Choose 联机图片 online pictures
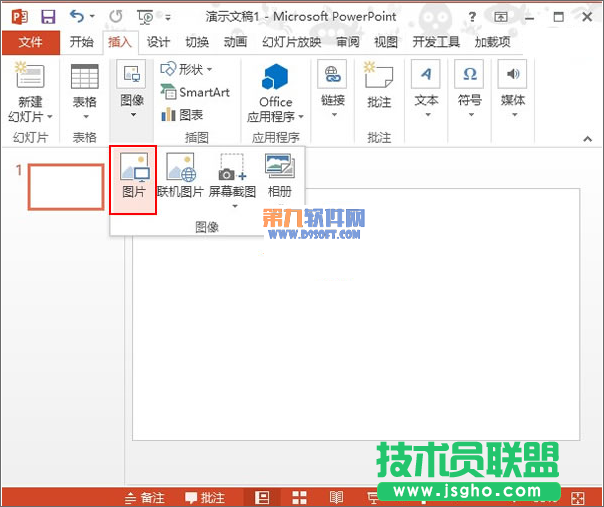604x507 pixels. (x=180, y=175)
